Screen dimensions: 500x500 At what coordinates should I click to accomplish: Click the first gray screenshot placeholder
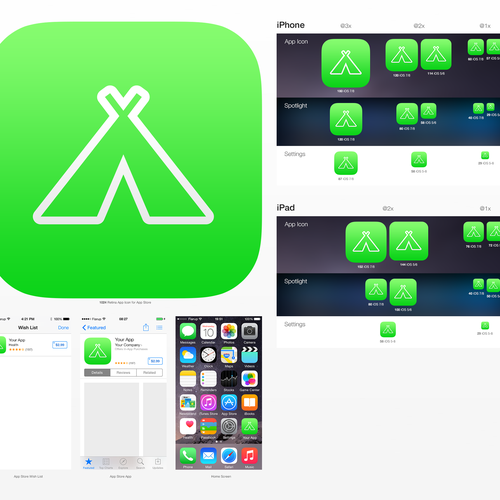111,419
